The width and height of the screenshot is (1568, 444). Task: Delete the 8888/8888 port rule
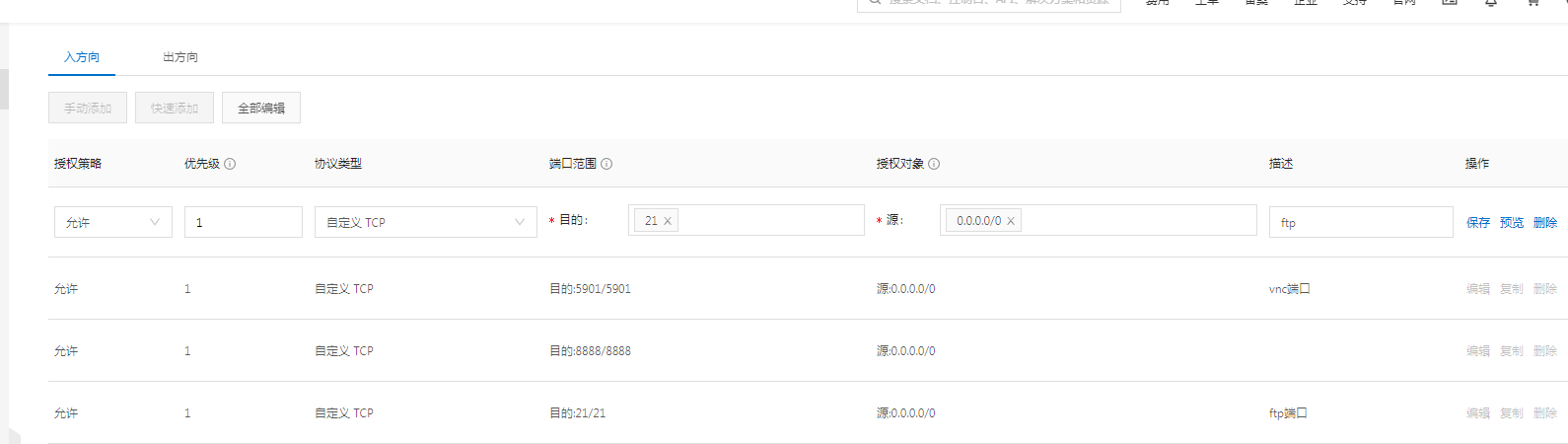pos(1545,351)
